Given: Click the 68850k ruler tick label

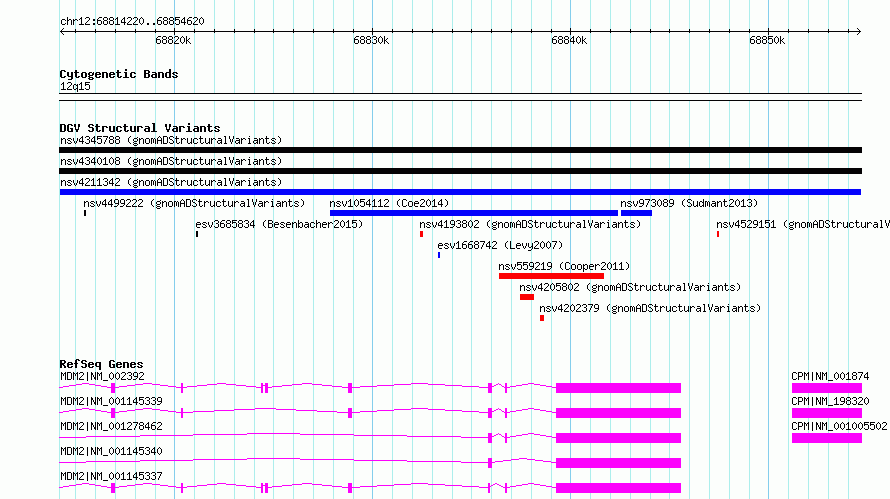Looking at the screenshot, I should 767,41.
